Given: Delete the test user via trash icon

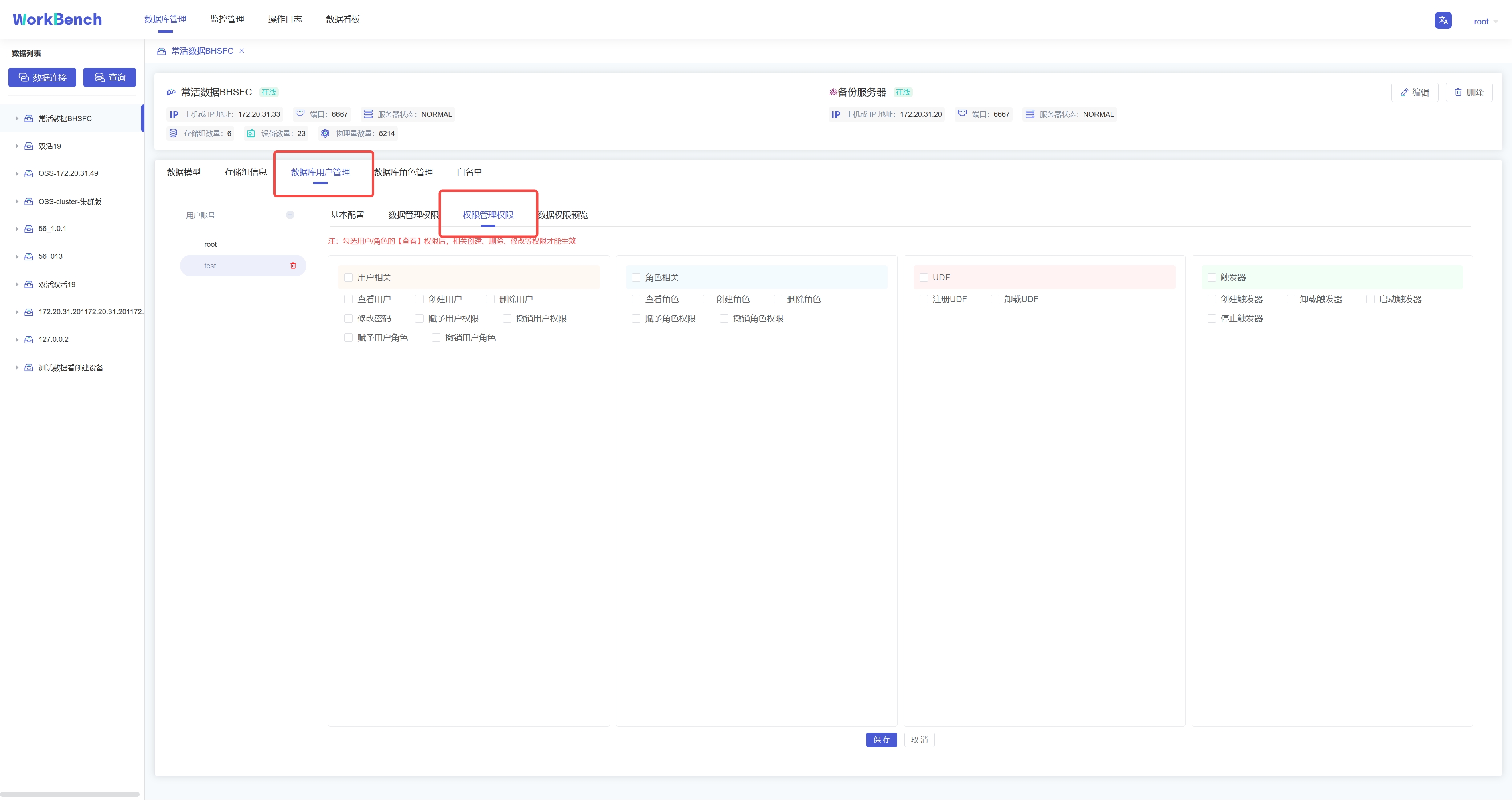Looking at the screenshot, I should point(294,266).
